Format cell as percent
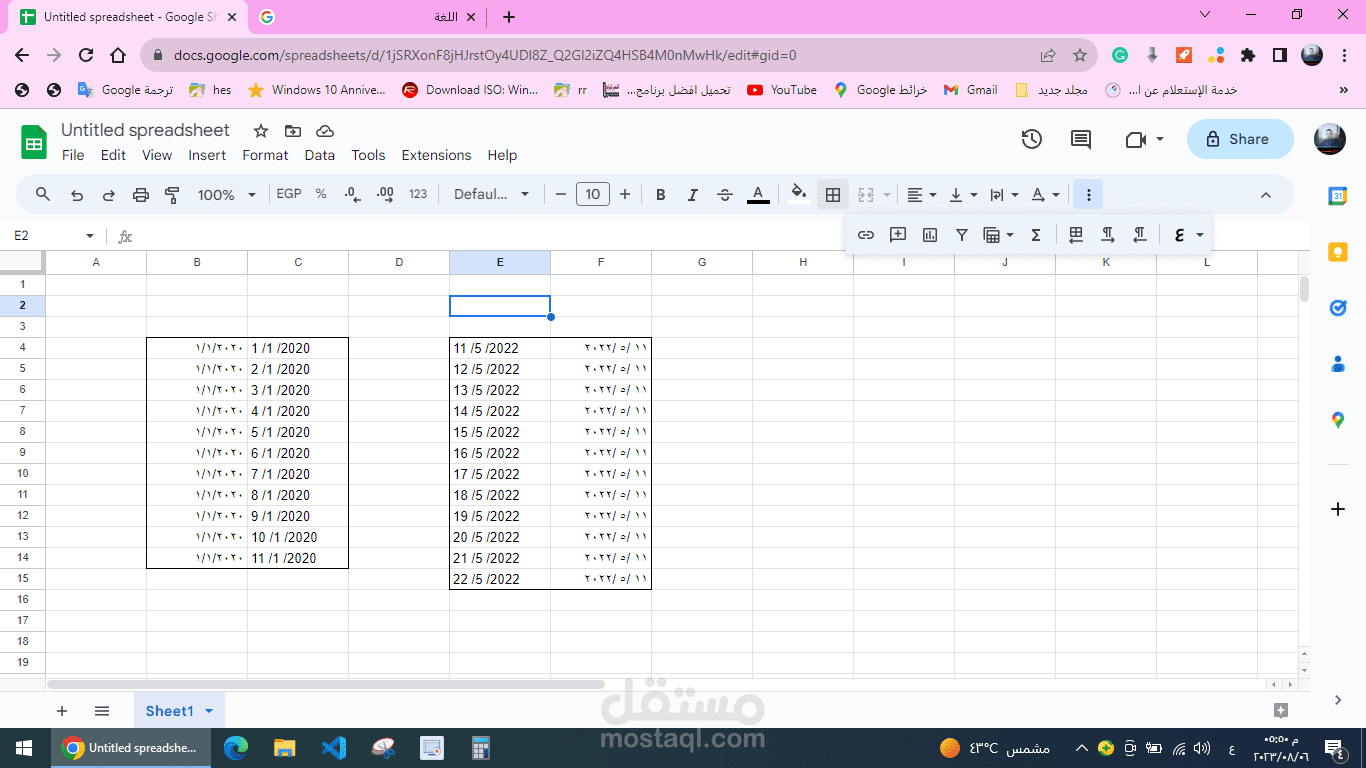 coord(321,194)
